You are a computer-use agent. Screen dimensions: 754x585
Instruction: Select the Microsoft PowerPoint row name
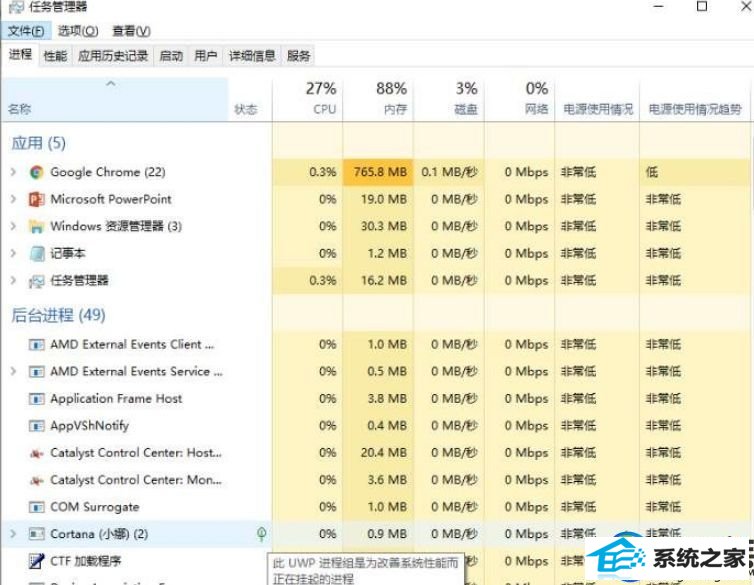coord(111,199)
